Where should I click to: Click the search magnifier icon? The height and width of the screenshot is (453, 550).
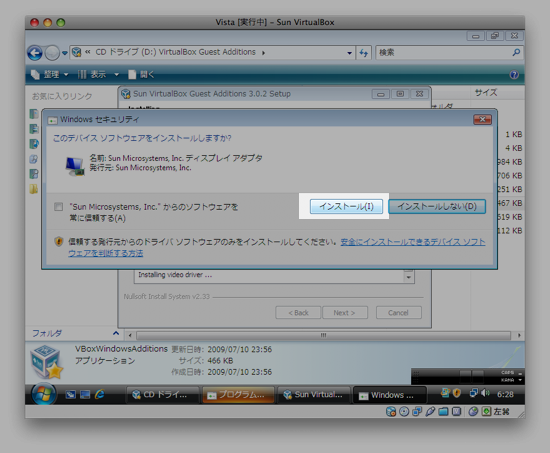(516, 53)
